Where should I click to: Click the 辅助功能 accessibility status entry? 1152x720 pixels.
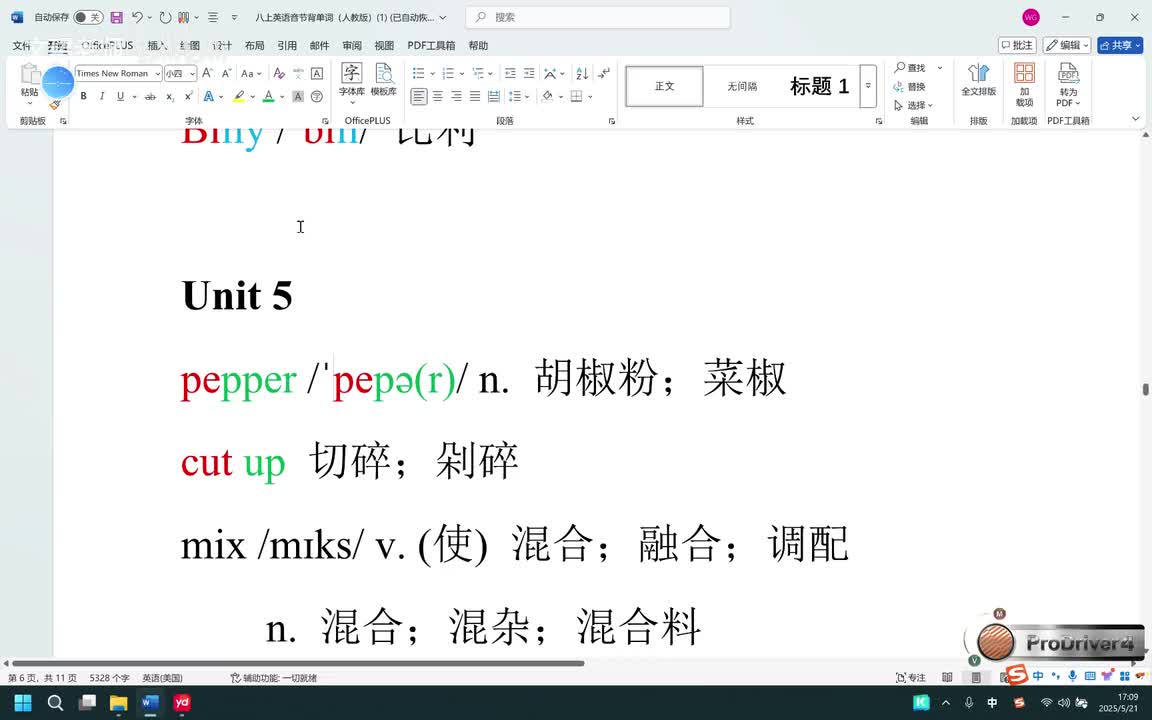274,678
